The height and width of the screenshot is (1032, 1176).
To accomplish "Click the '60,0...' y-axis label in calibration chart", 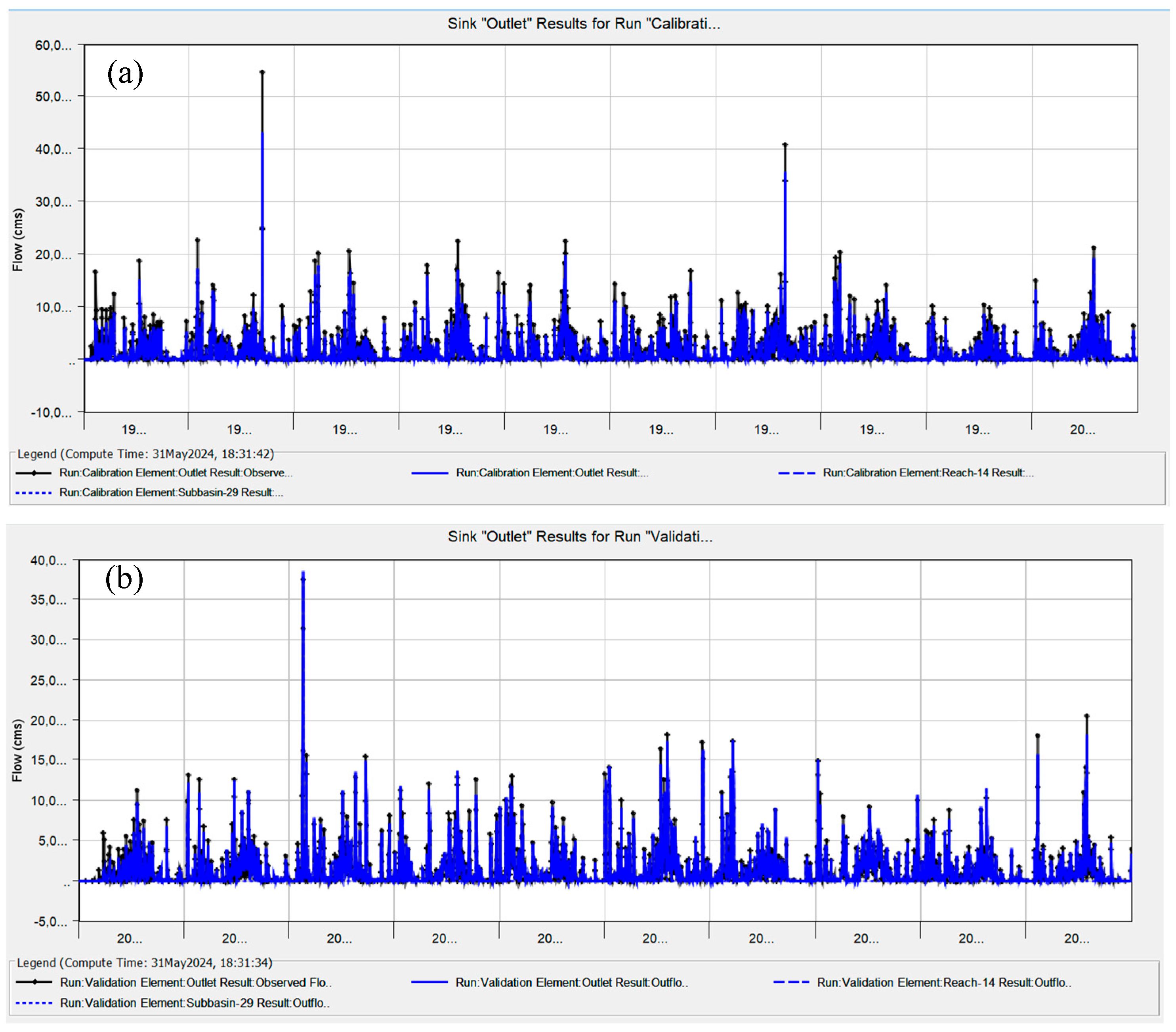I will pyautogui.click(x=53, y=46).
